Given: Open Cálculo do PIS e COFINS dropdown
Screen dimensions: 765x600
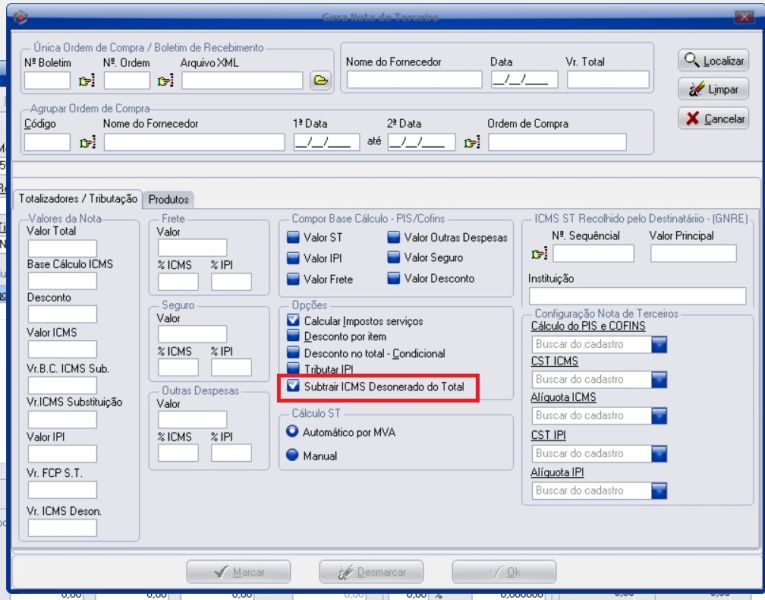Looking at the screenshot, I should [x=659, y=344].
